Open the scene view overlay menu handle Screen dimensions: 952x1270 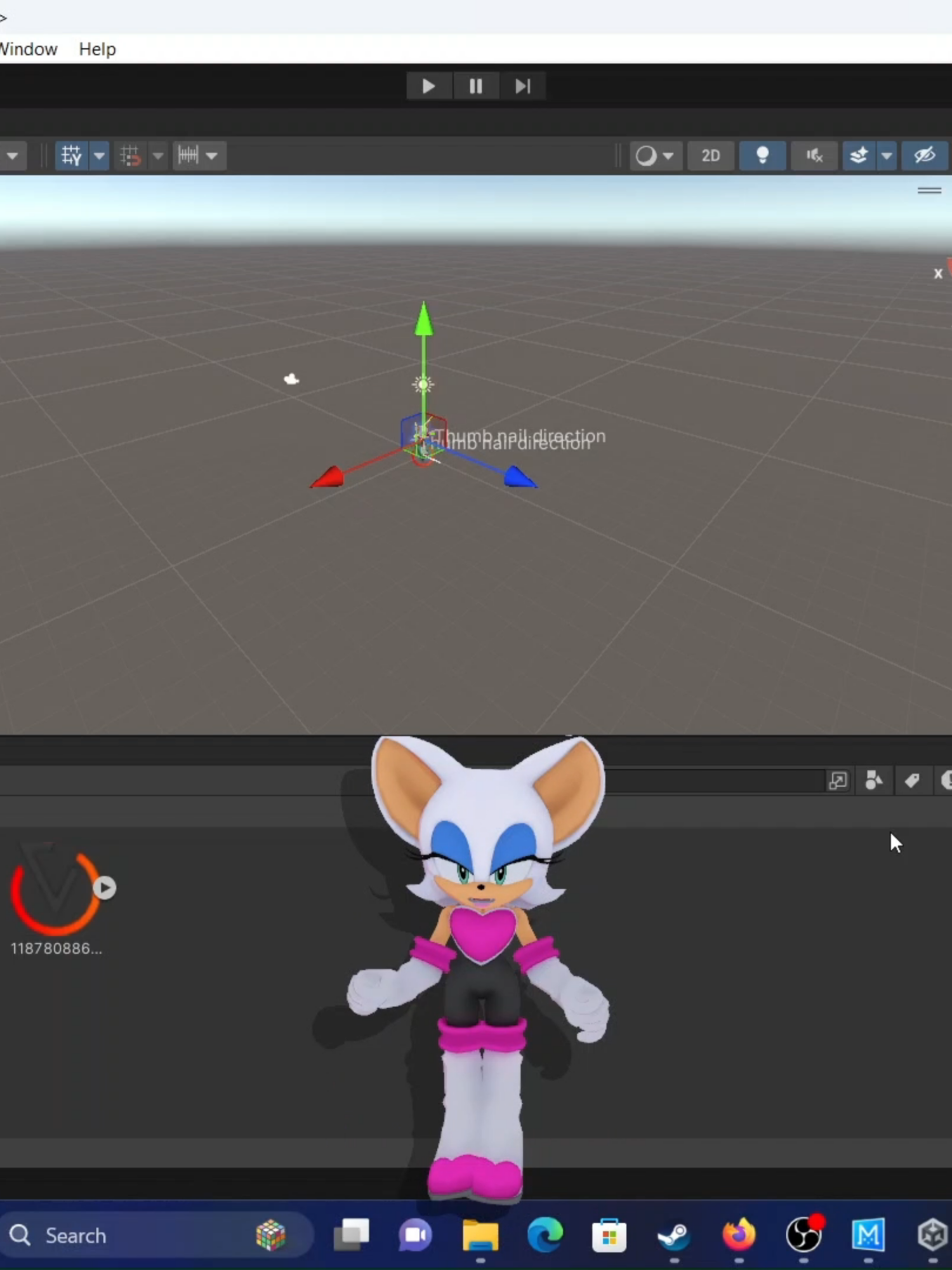point(929,190)
